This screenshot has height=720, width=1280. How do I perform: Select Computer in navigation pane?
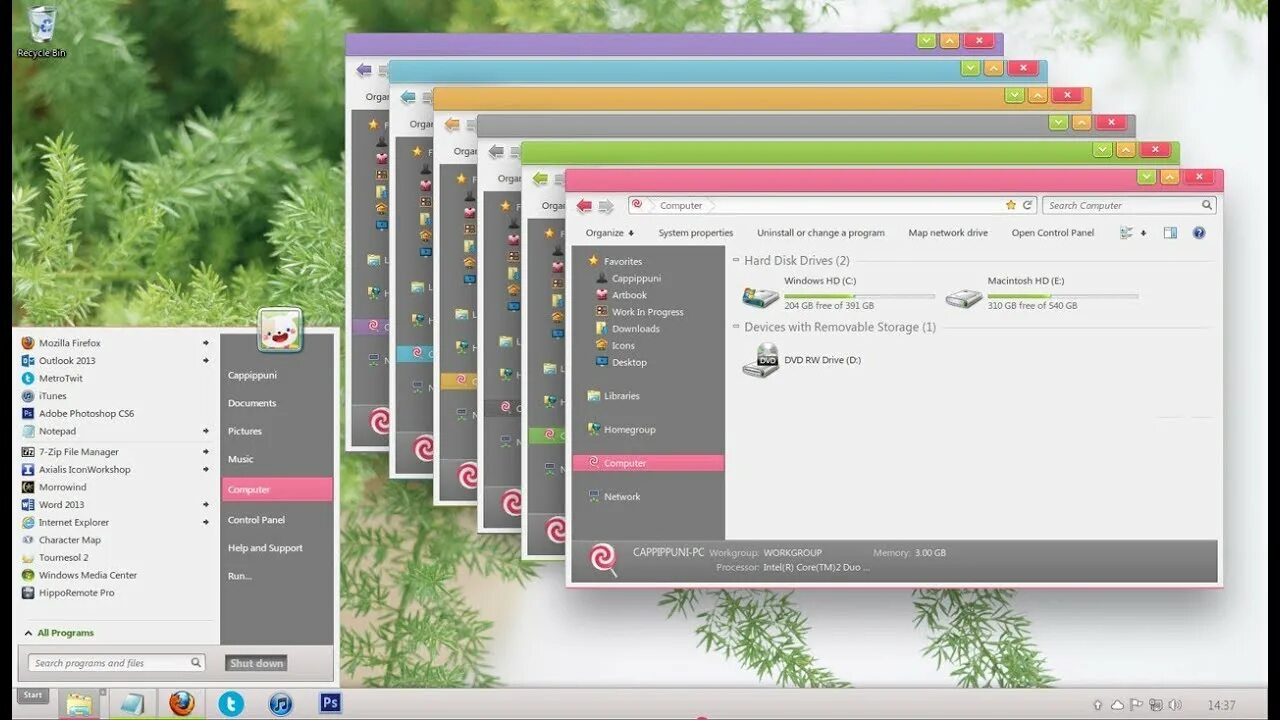pyautogui.click(x=648, y=463)
